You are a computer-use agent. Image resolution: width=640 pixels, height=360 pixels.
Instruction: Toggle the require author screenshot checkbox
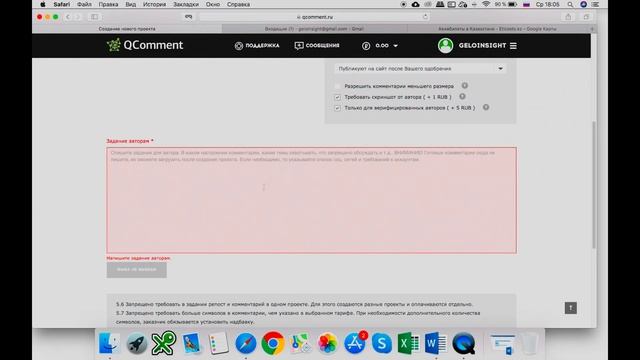[x=337, y=97]
